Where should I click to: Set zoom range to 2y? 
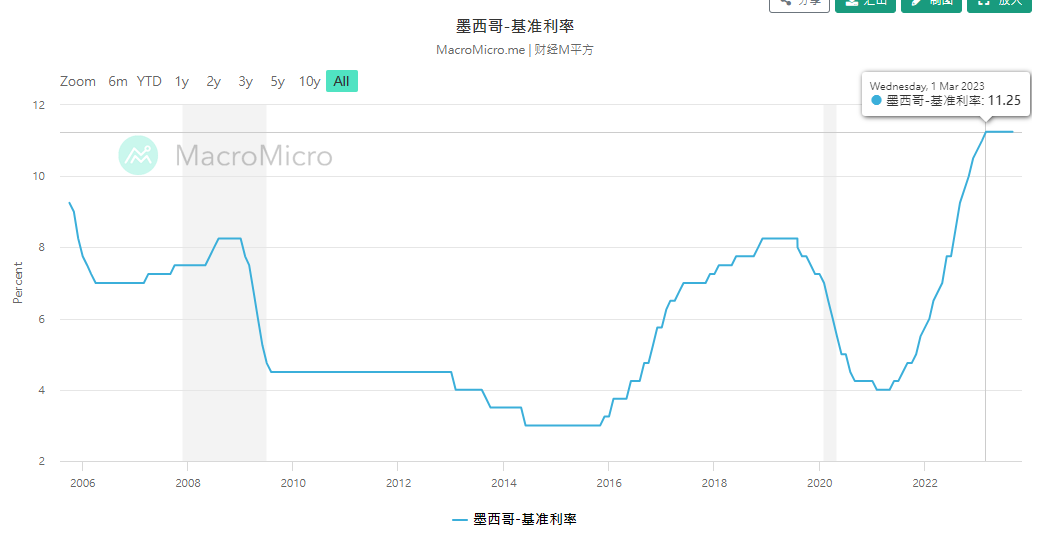click(213, 82)
